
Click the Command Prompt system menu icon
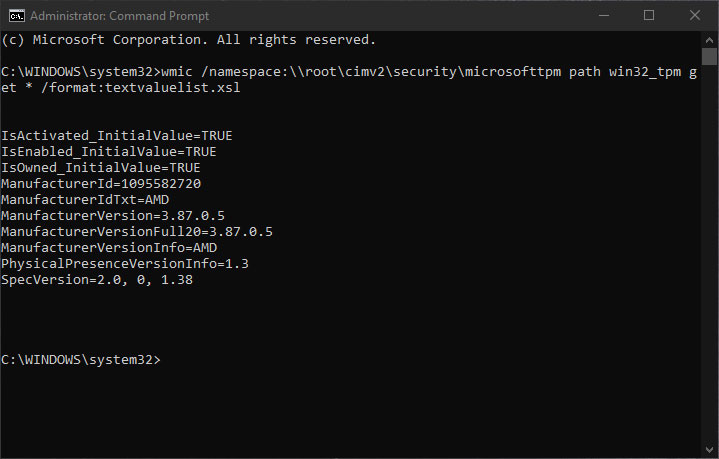tap(17, 16)
